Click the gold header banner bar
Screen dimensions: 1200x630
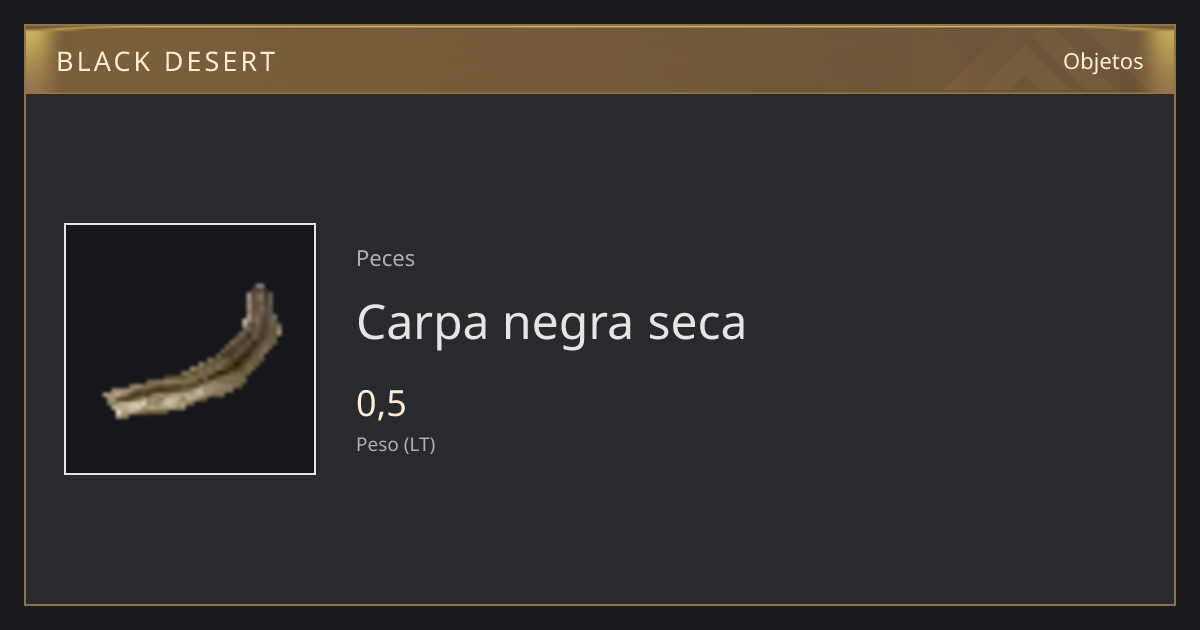coord(600,60)
